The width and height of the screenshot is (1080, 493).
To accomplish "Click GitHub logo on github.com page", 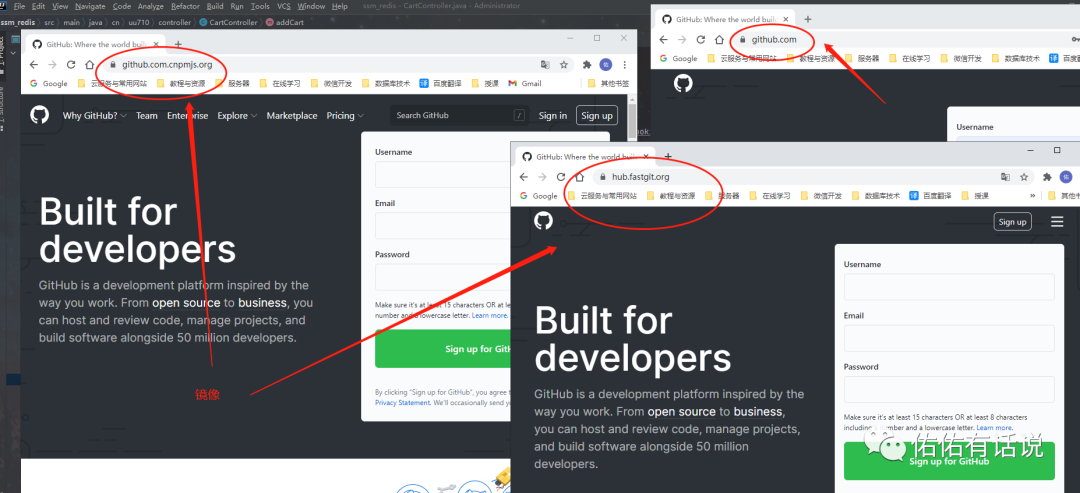I will click(x=683, y=84).
